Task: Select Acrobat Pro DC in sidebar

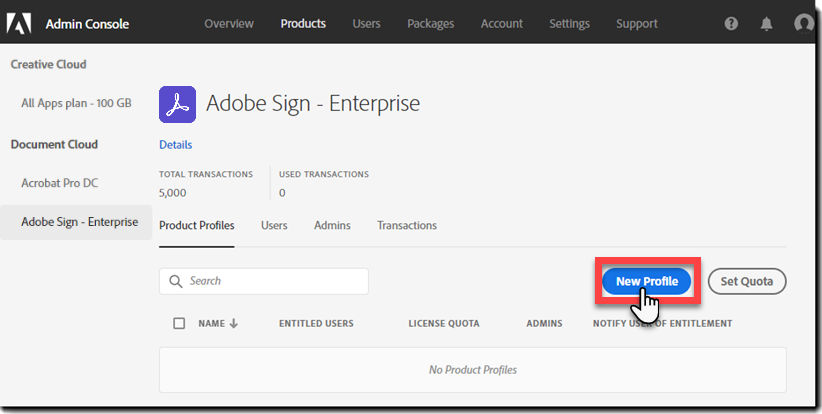Action: pyautogui.click(x=60, y=183)
